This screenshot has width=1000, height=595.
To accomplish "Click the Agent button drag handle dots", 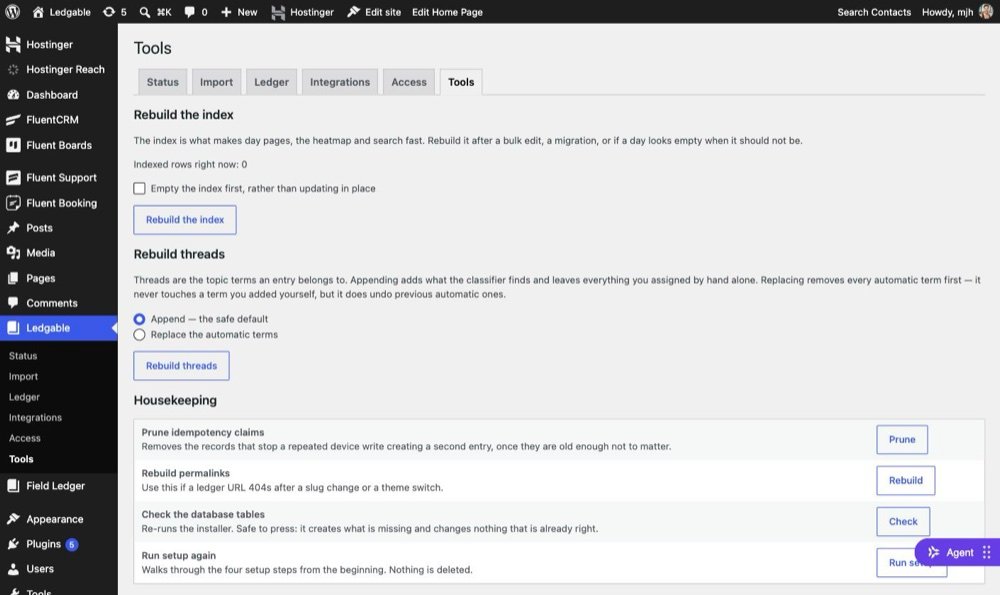I will click(x=987, y=552).
